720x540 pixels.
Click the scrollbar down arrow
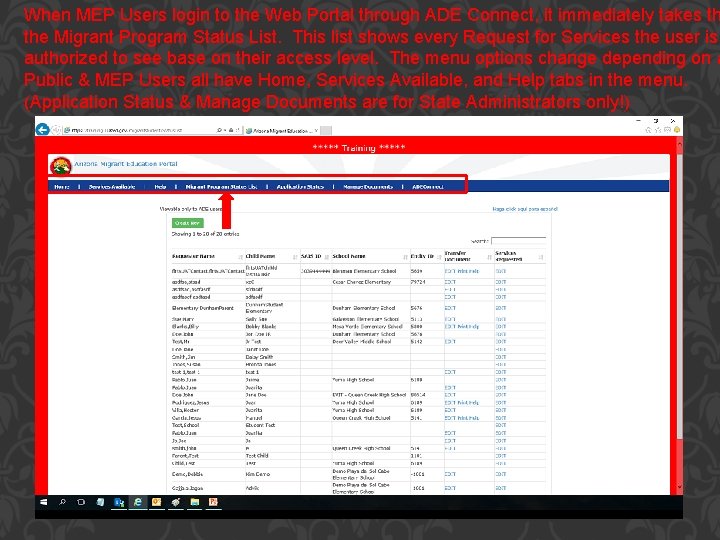(x=680, y=486)
